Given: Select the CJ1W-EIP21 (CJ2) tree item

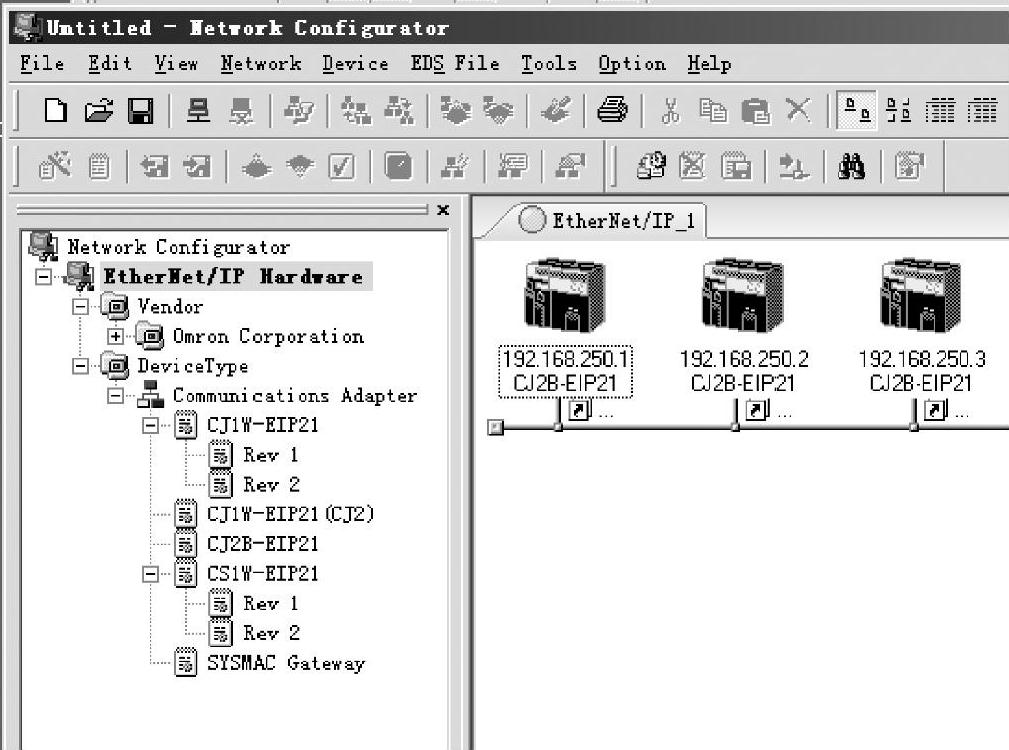Looking at the screenshot, I should click(290, 514).
